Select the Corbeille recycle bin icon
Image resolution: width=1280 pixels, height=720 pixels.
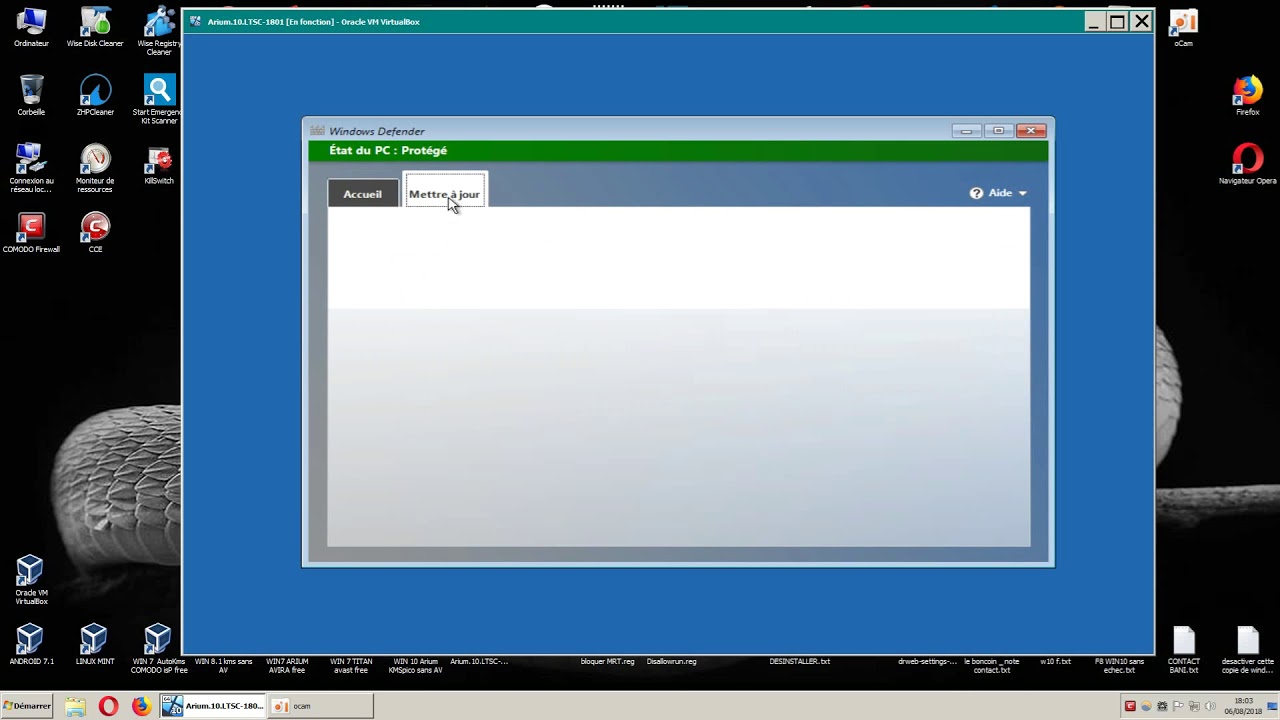(x=31, y=95)
